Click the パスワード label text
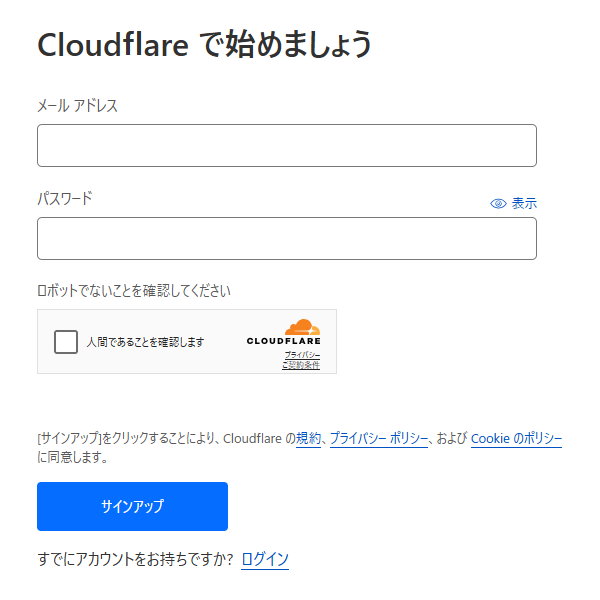Viewport: 600px width, 600px height. [65, 199]
